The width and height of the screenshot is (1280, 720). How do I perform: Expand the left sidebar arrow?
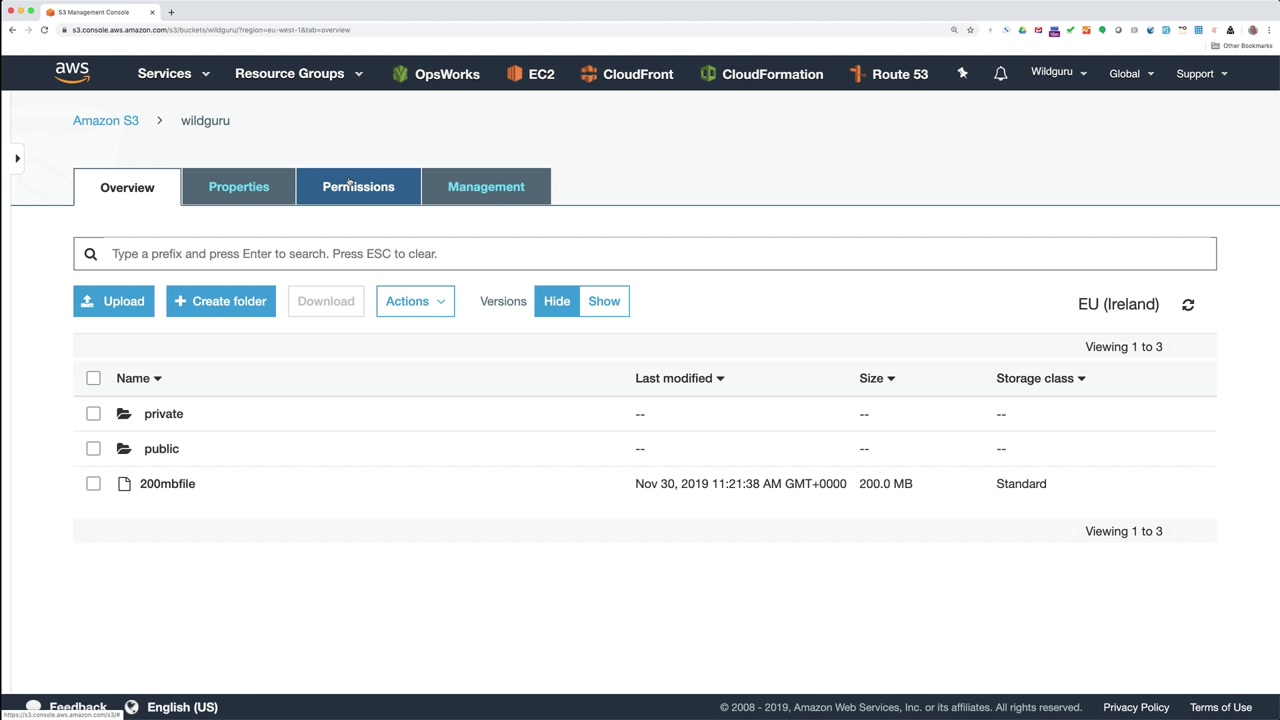click(17, 158)
